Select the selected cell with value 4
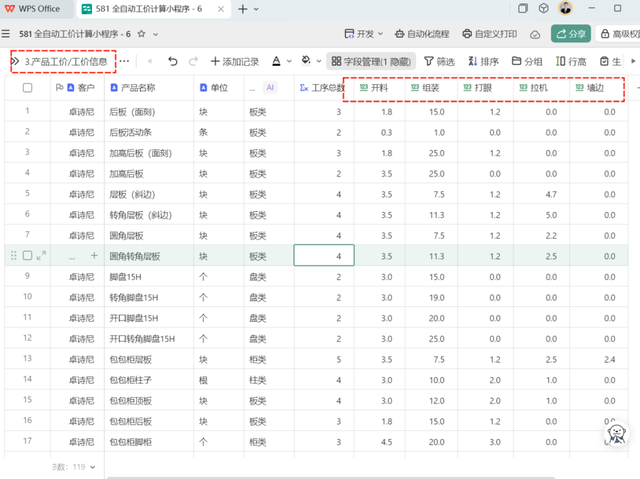This screenshot has width=640, height=479. (324, 255)
